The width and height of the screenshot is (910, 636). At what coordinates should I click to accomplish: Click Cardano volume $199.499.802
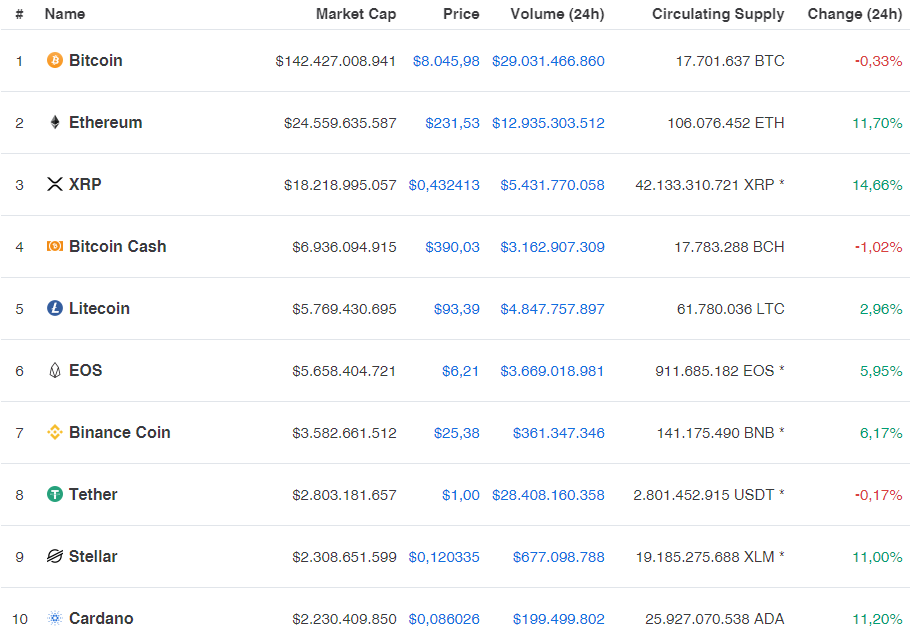pos(559,620)
